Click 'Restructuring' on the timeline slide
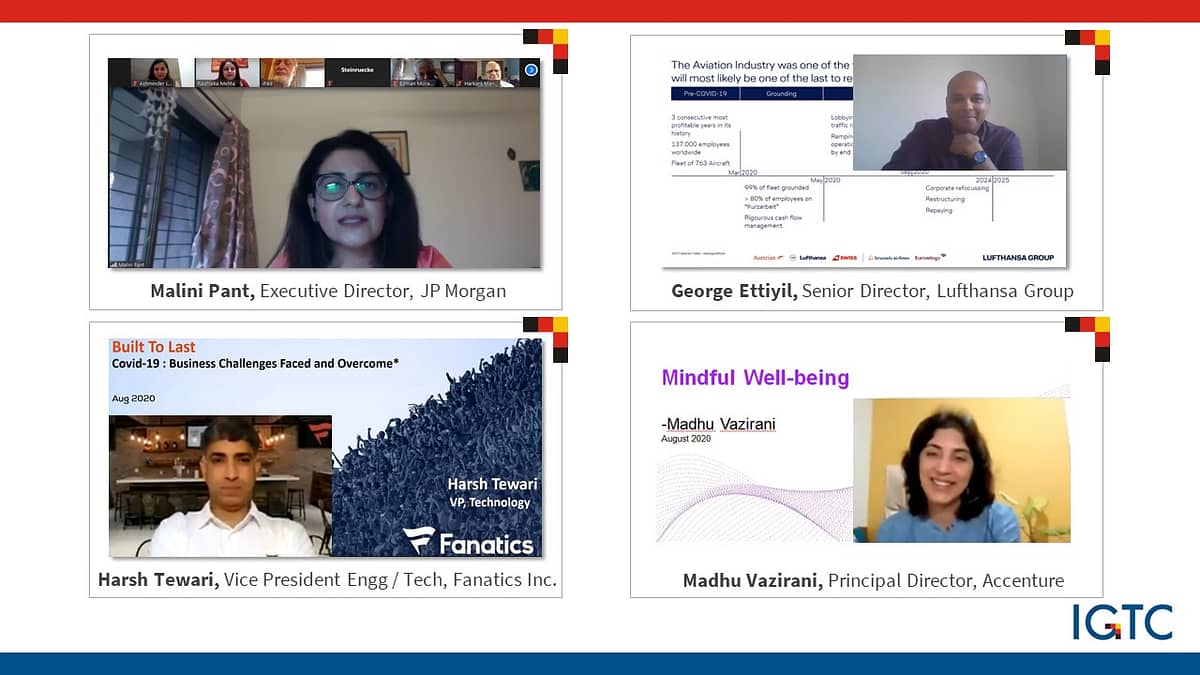The image size is (1200, 675). pyautogui.click(x=945, y=199)
